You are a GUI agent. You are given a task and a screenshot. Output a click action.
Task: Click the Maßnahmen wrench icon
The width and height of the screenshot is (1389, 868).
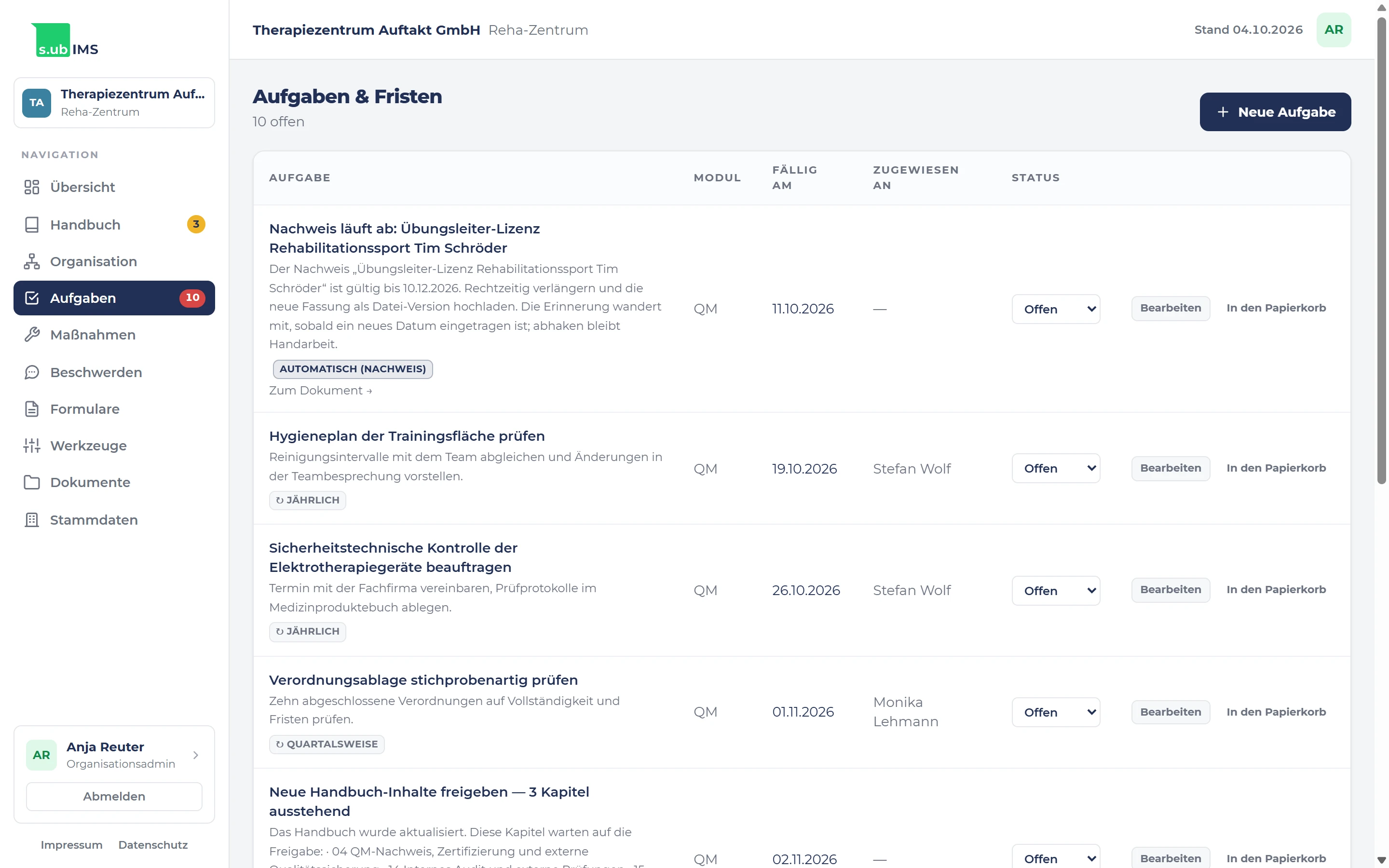click(31, 335)
